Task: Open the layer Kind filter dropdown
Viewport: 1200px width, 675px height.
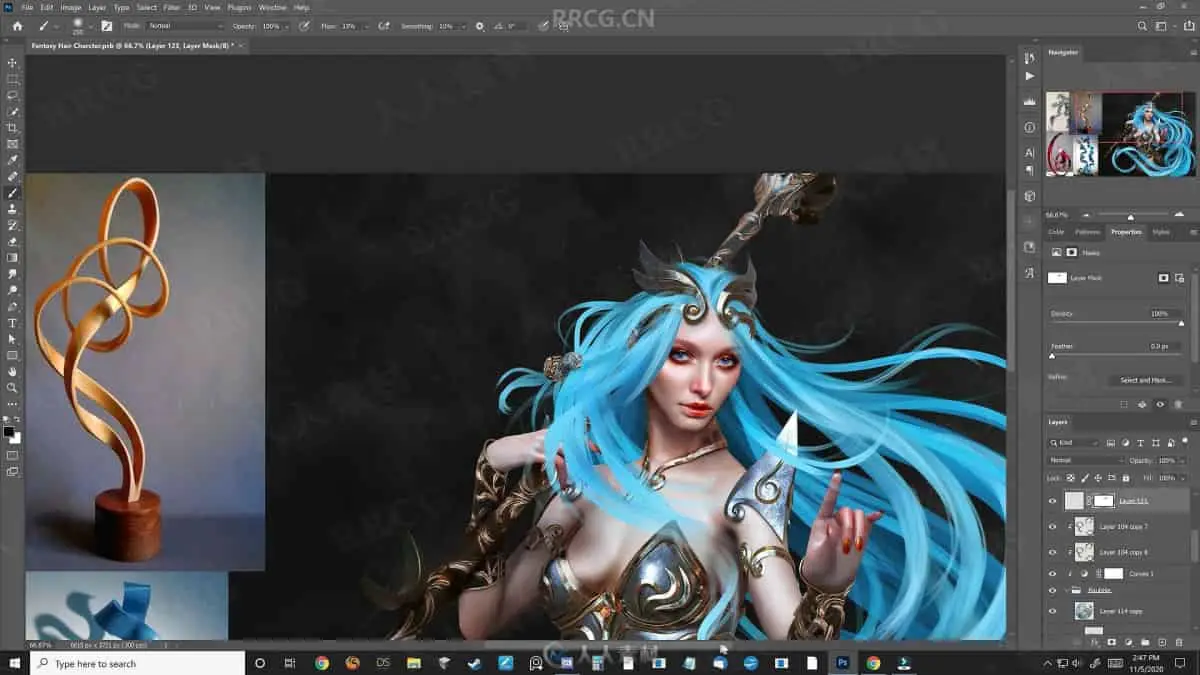Action: pos(1074,443)
